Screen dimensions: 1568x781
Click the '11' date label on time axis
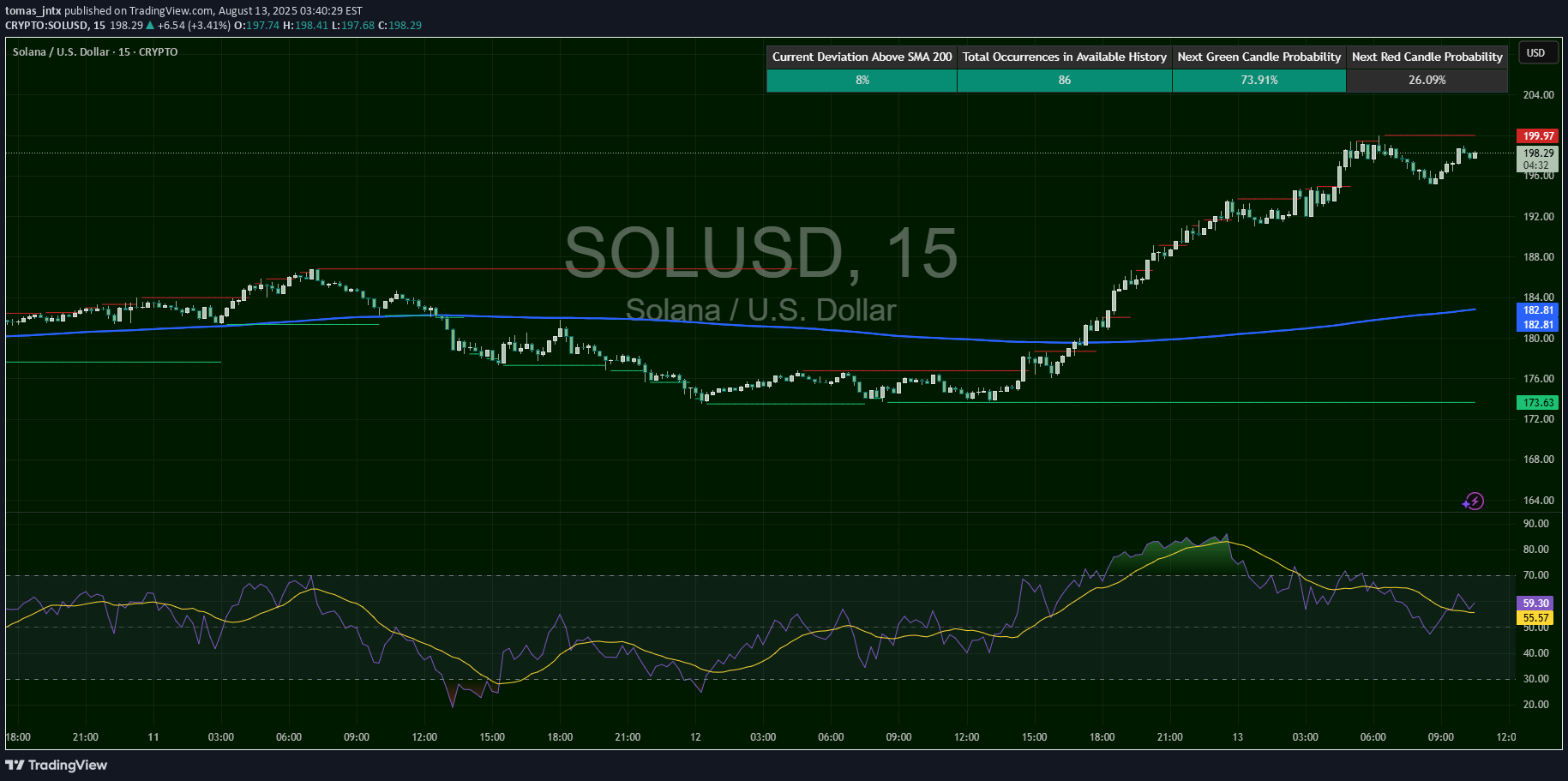(153, 737)
